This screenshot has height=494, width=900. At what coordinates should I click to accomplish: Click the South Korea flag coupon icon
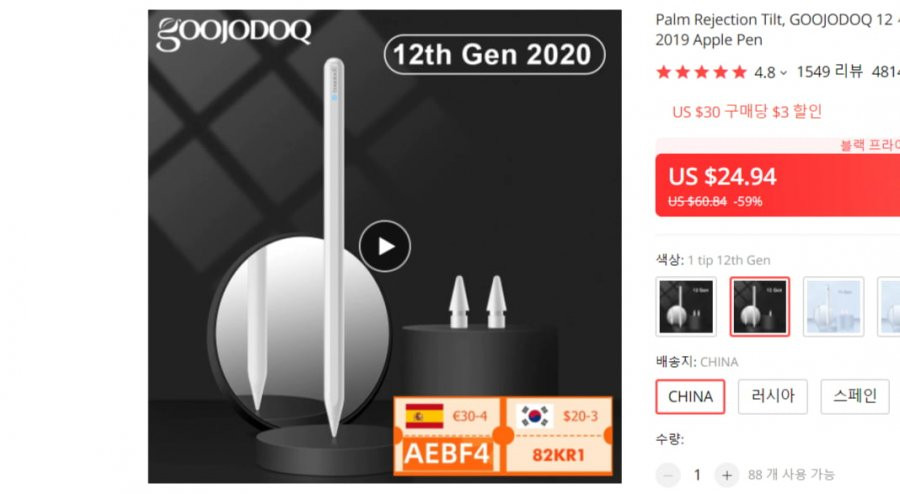click(534, 416)
